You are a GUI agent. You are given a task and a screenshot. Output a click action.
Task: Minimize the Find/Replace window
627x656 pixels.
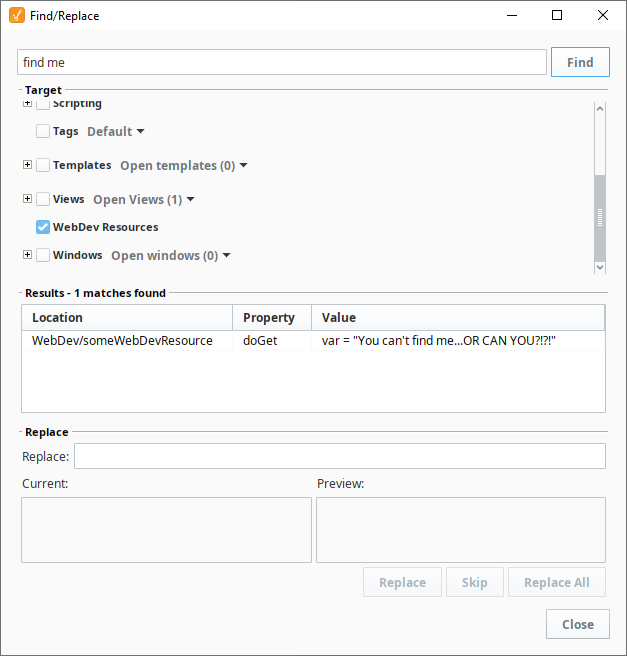click(x=512, y=15)
